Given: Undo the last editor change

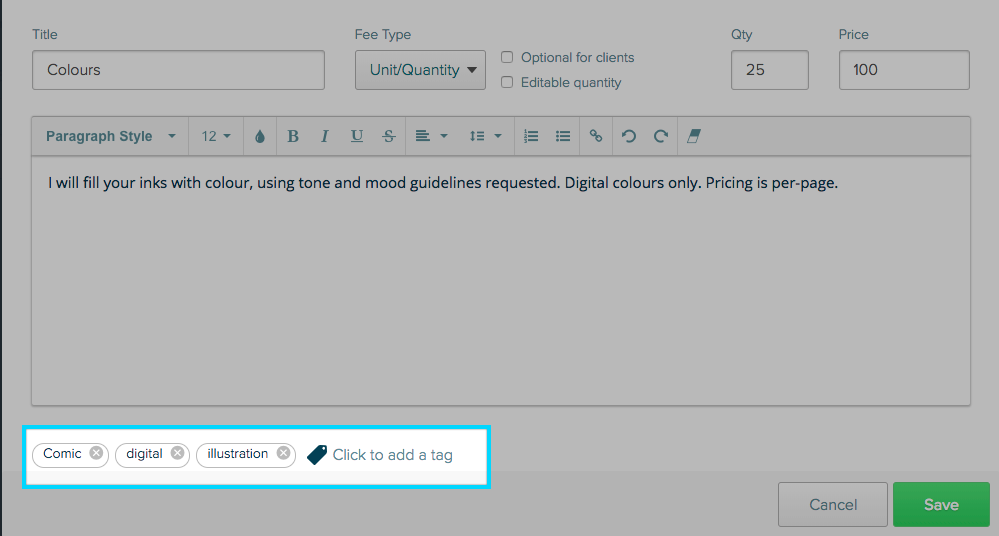Looking at the screenshot, I should [x=628, y=136].
